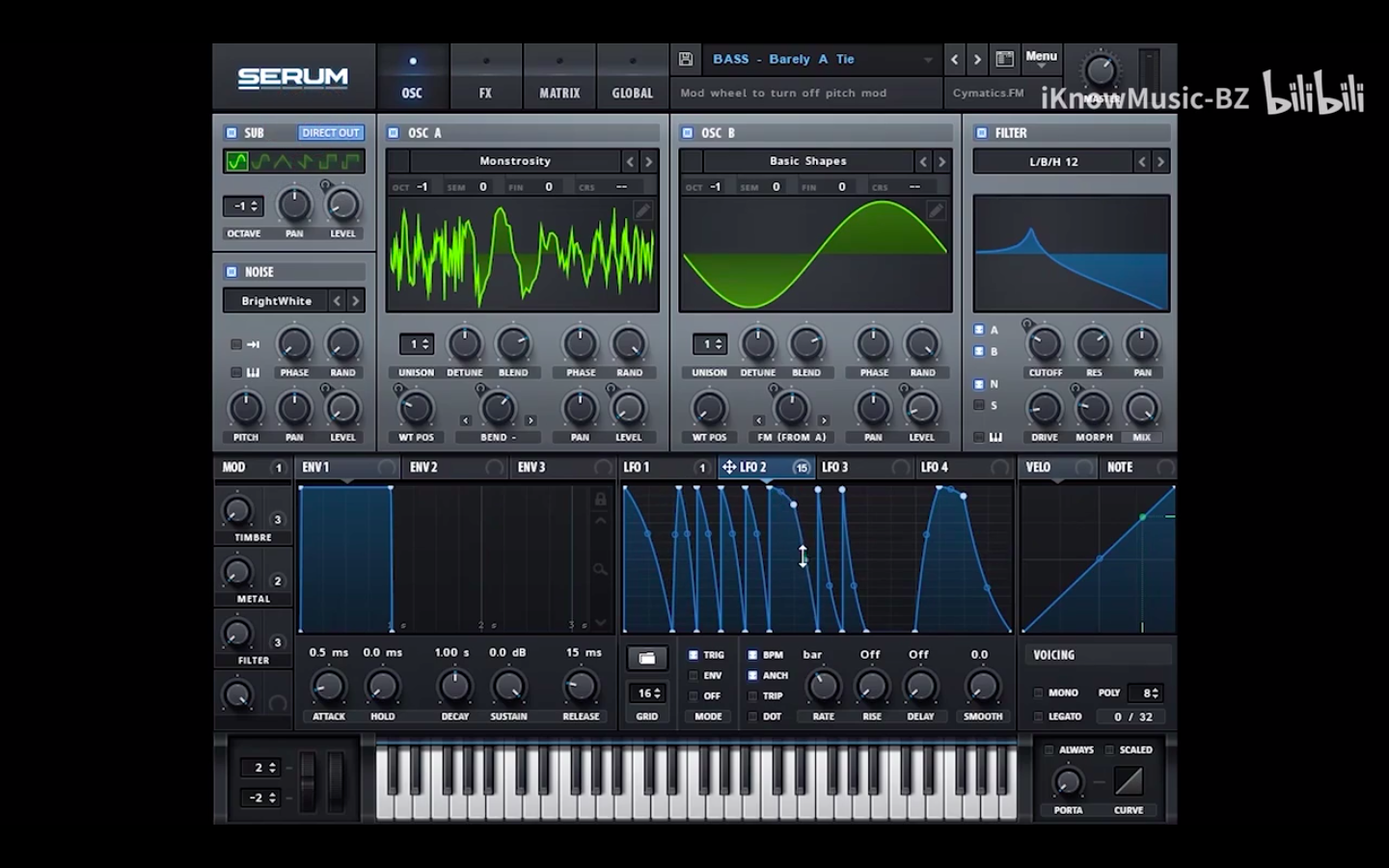Select next filter type arrow
Viewport: 1389px width, 868px height.
click(1161, 161)
